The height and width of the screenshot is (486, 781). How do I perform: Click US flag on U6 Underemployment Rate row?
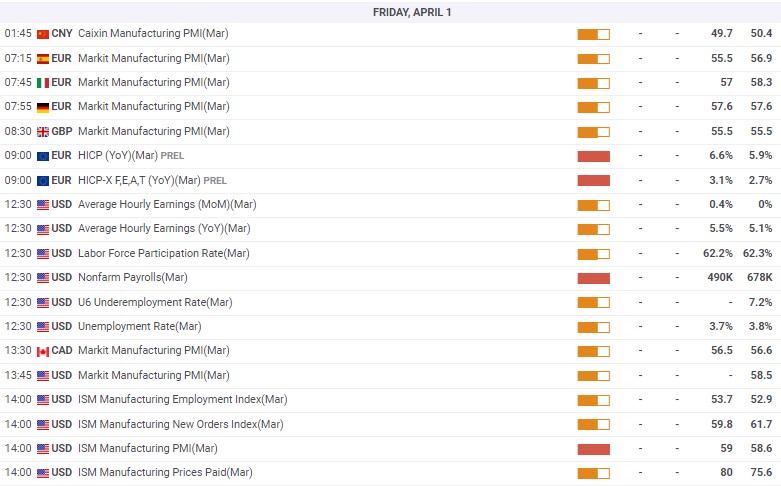point(43,303)
